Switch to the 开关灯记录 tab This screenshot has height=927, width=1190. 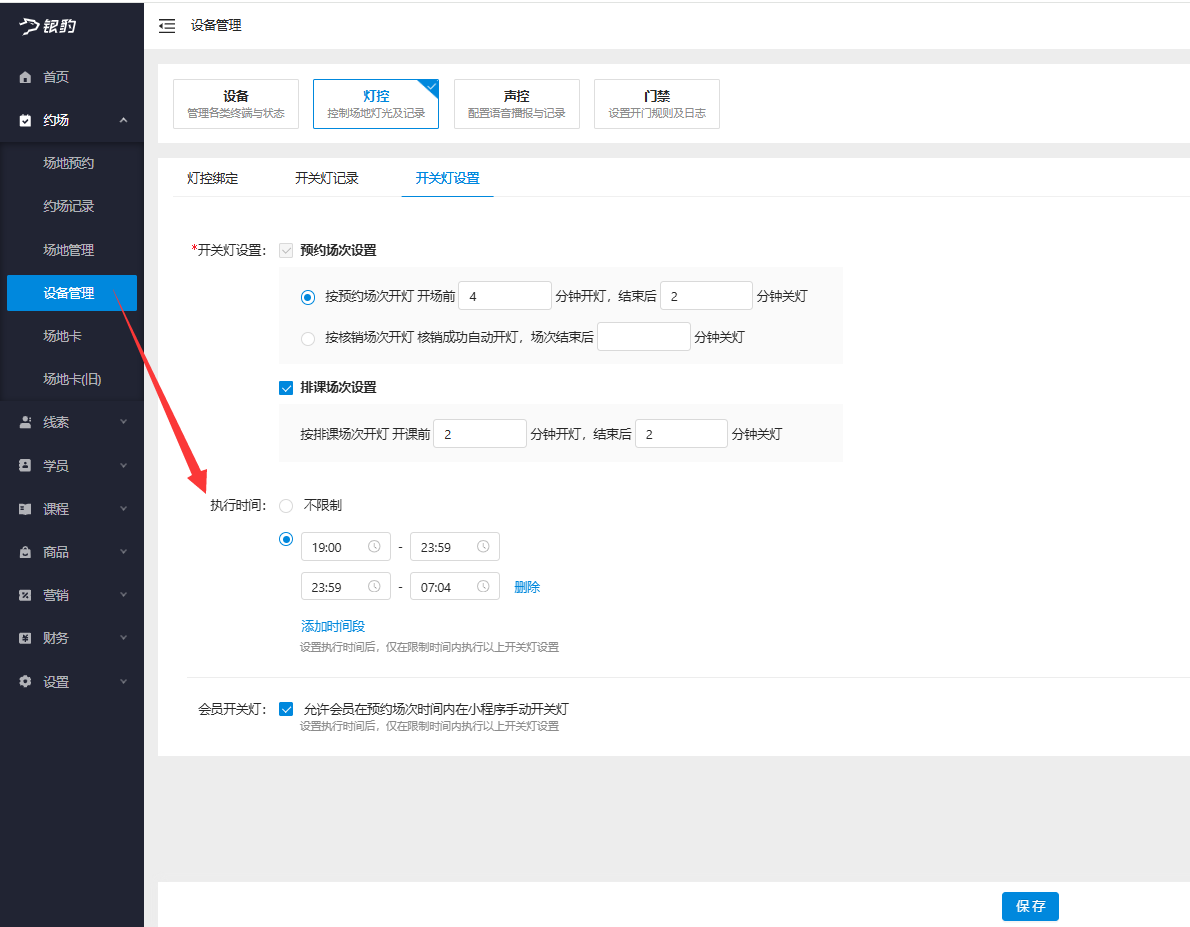tap(327, 178)
